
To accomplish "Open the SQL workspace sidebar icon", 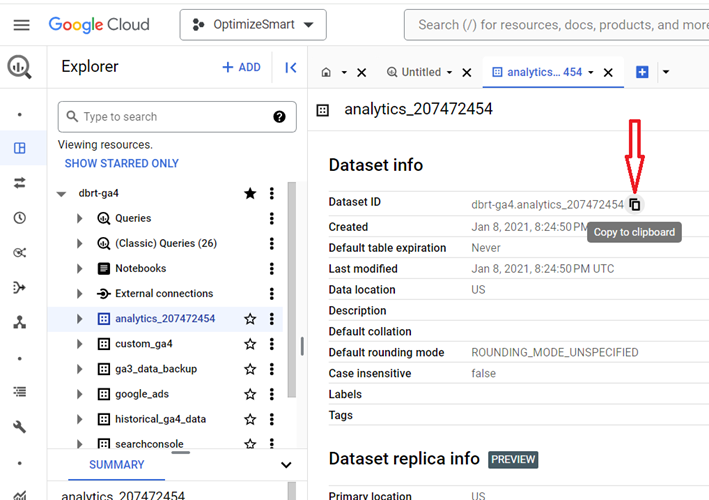I will coord(19,148).
